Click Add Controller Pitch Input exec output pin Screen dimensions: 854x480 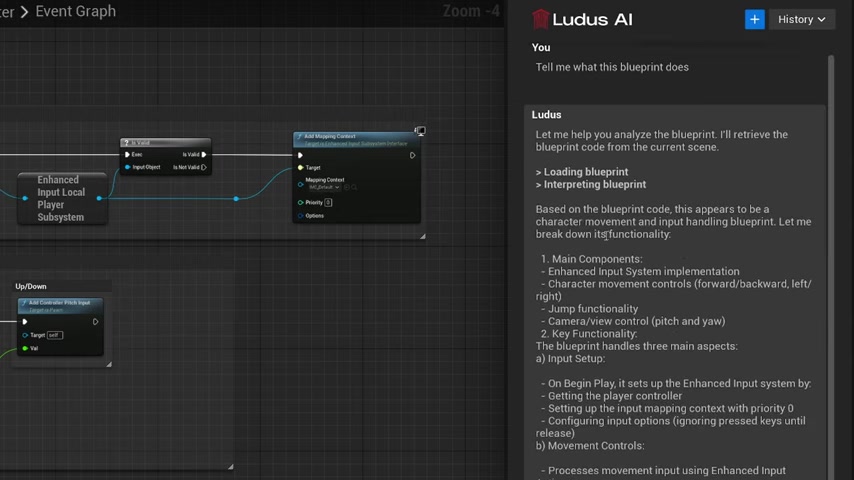point(95,322)
